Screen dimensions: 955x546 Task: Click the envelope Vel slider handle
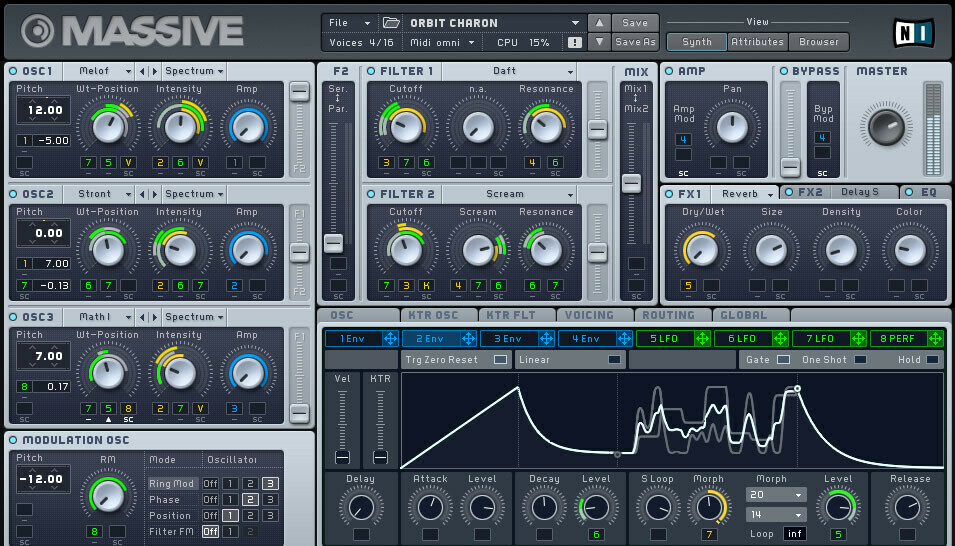point(342,457)
